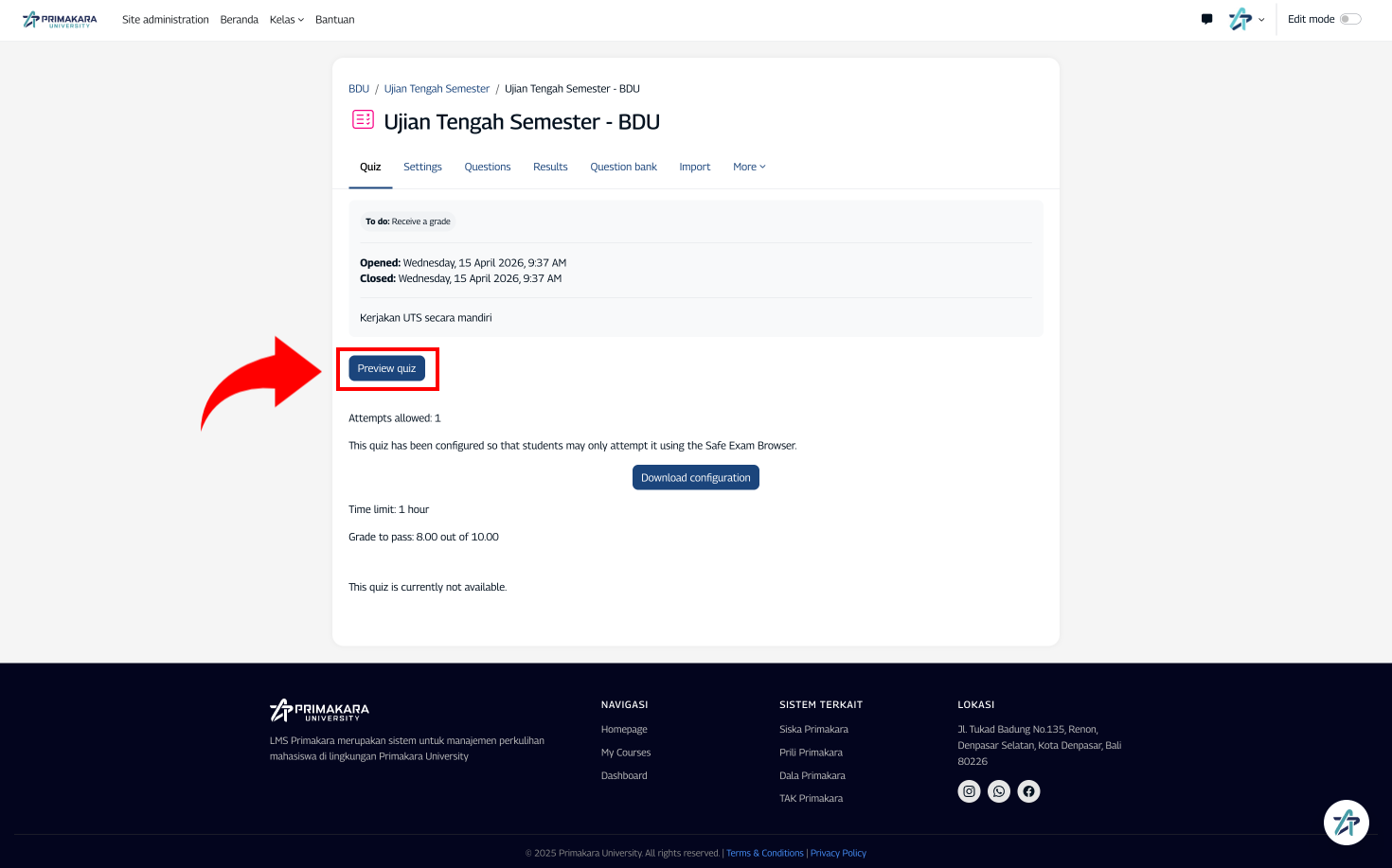Click the 'To do: Receive a grade' badge
The image size is (1392, 868).
(x=408, y=221)
